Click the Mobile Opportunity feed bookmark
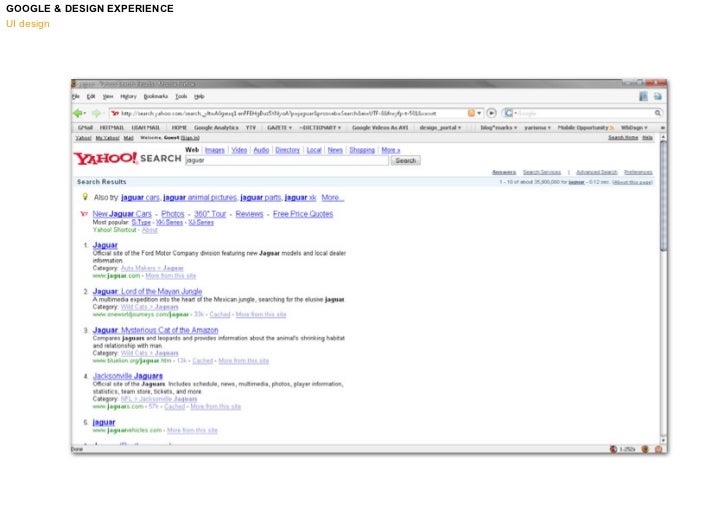The width and height of the screenshot is (728, 515). coord(585,127)
